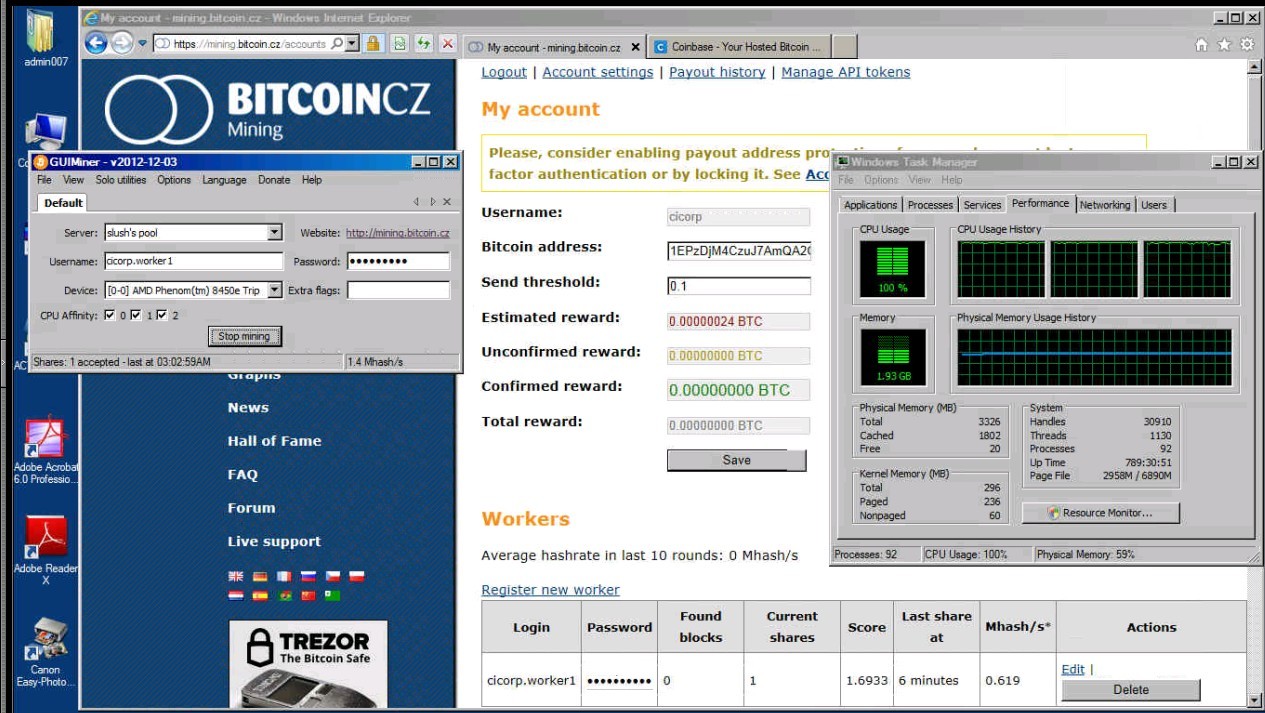Switch site language with the Russian flag
1265x713 pixels.
coord(308,576)
